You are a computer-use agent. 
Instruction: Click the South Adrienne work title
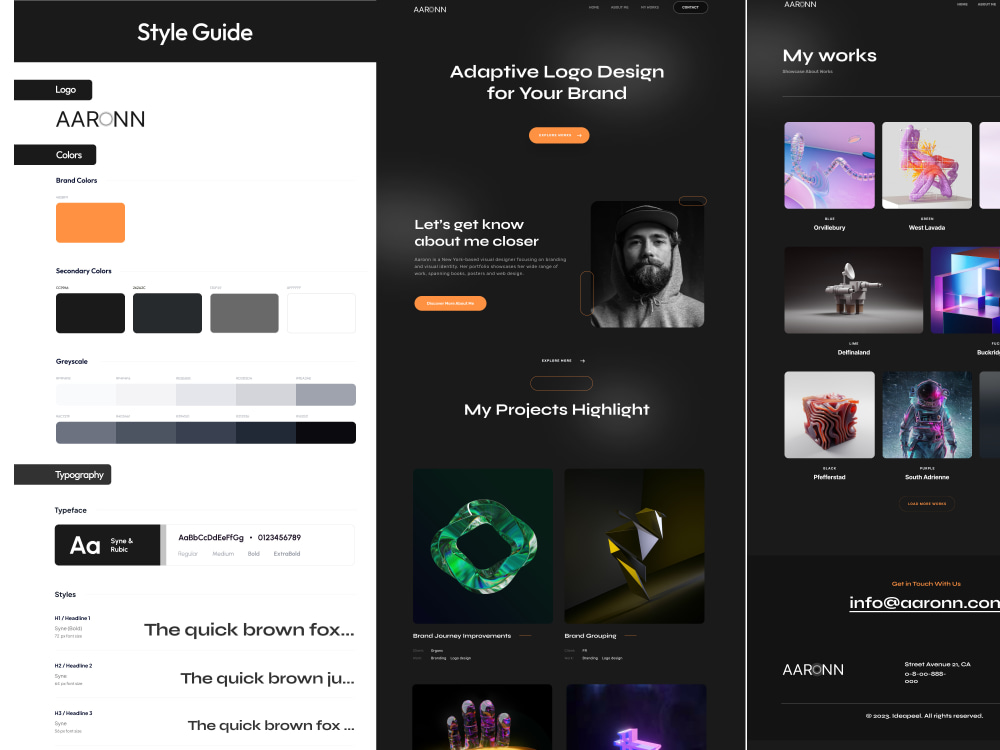(927, 477)
